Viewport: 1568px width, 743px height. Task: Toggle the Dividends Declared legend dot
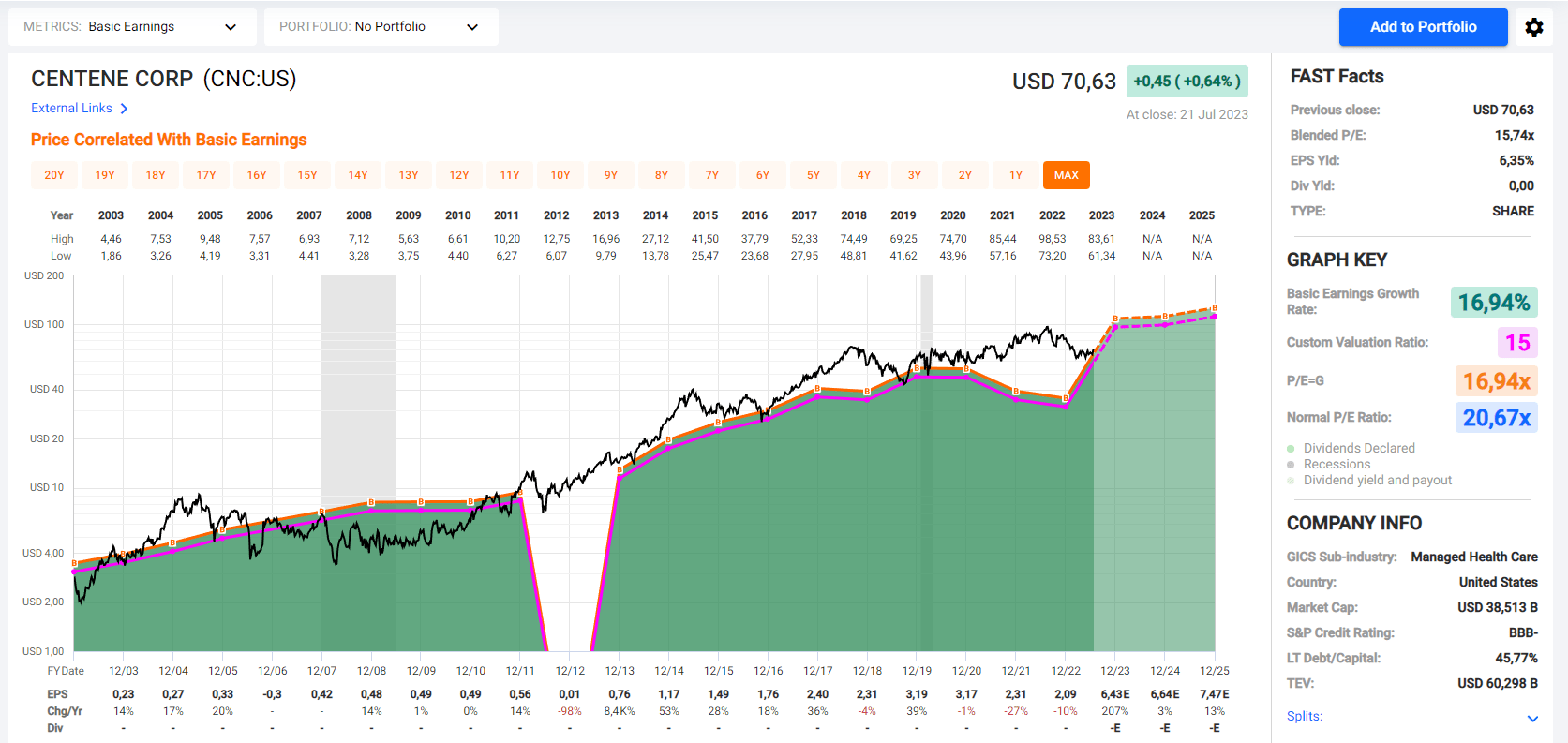click(x=1291, y=449)
